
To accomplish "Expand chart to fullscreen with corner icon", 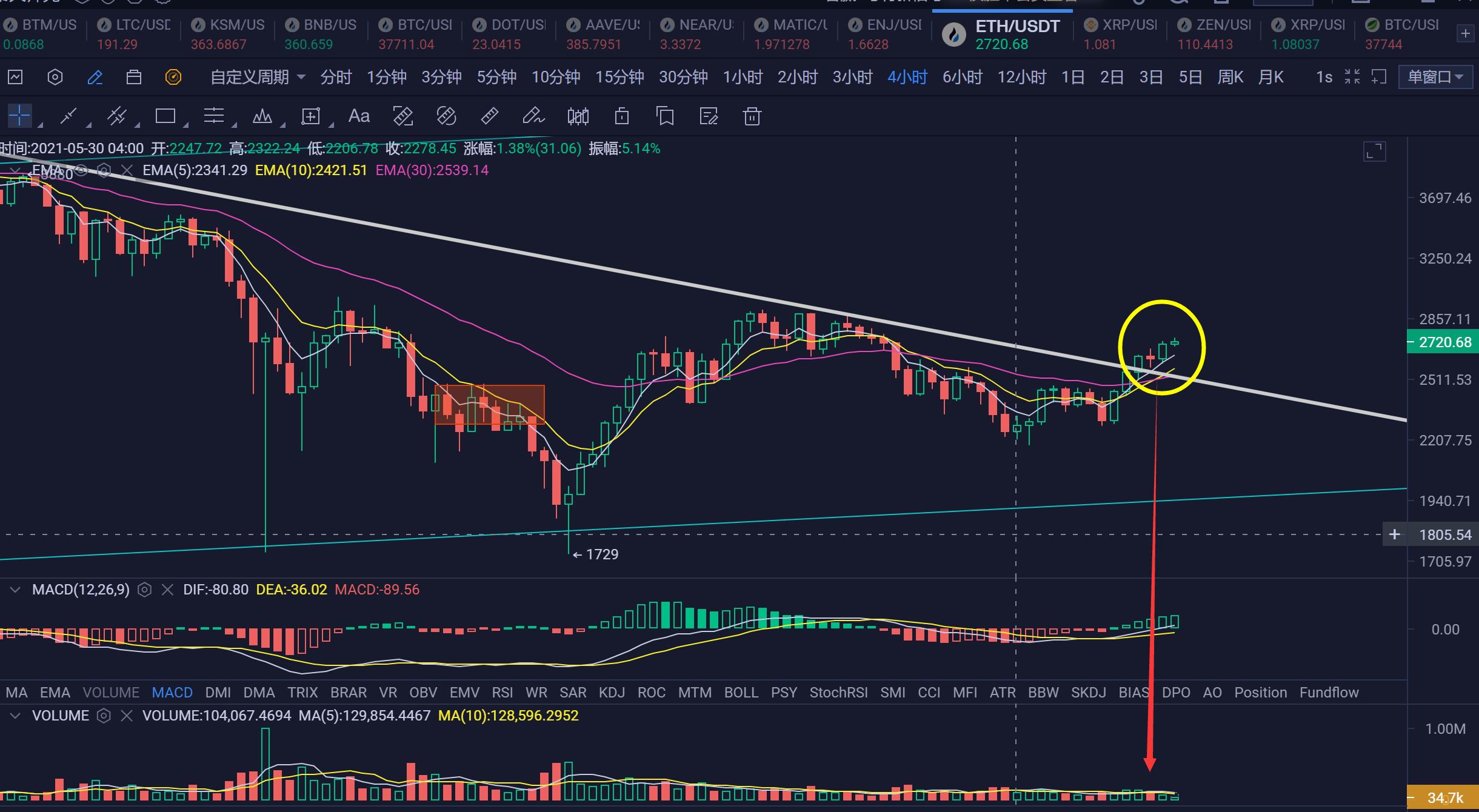I will coord(1374,151).
